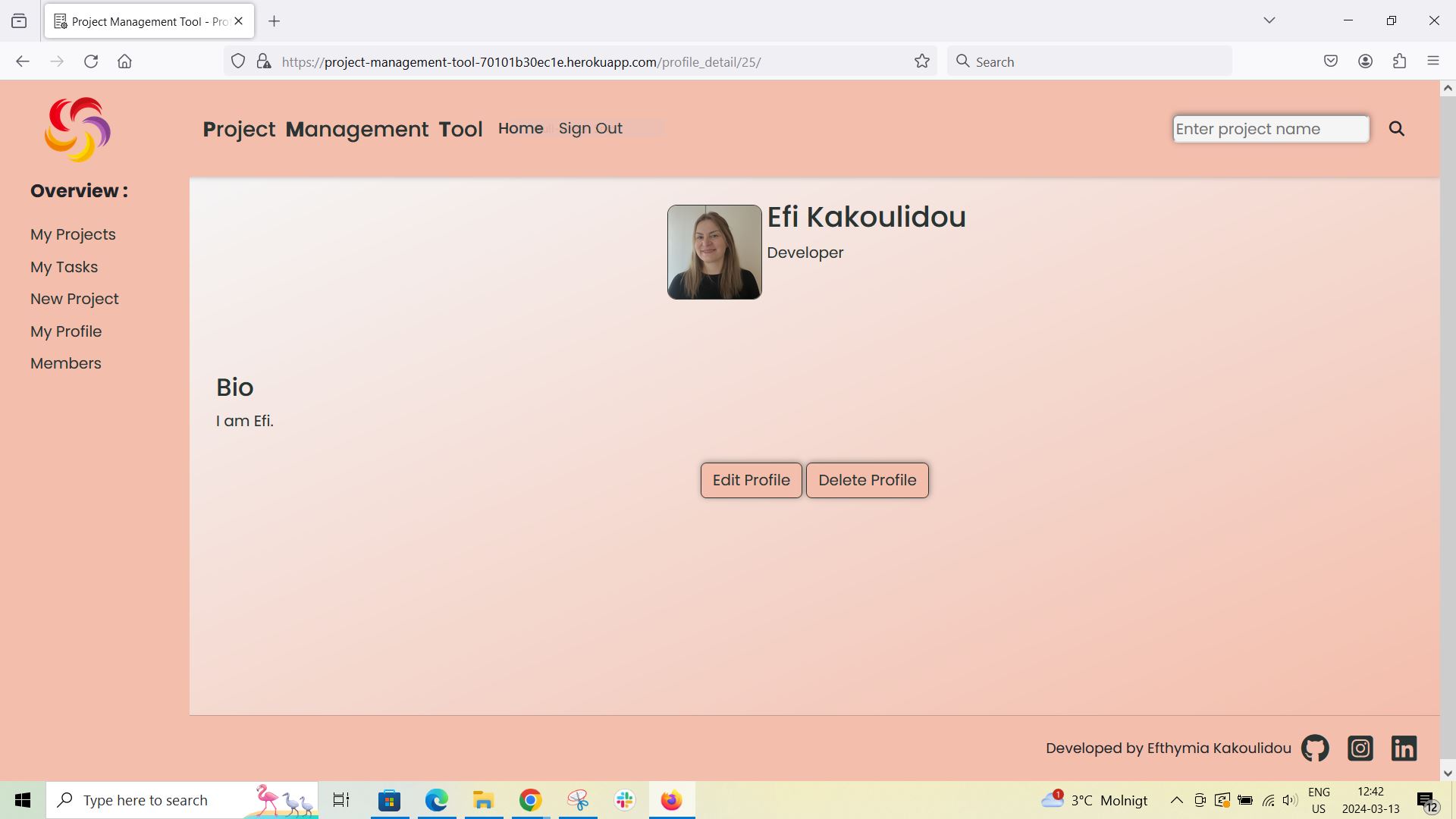Focus the Enter project name field
Screen dimensions: 1456x819
tap(1270, 128)
